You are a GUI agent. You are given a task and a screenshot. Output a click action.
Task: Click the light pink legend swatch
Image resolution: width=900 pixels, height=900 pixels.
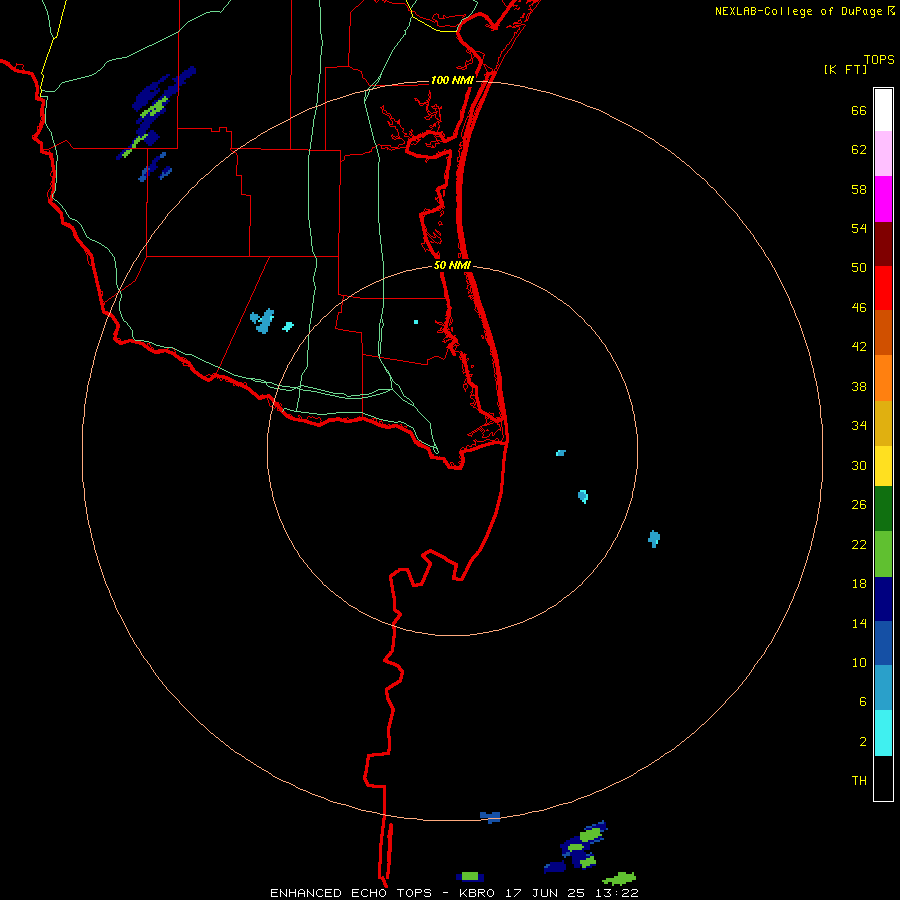[x=883, y=153]
